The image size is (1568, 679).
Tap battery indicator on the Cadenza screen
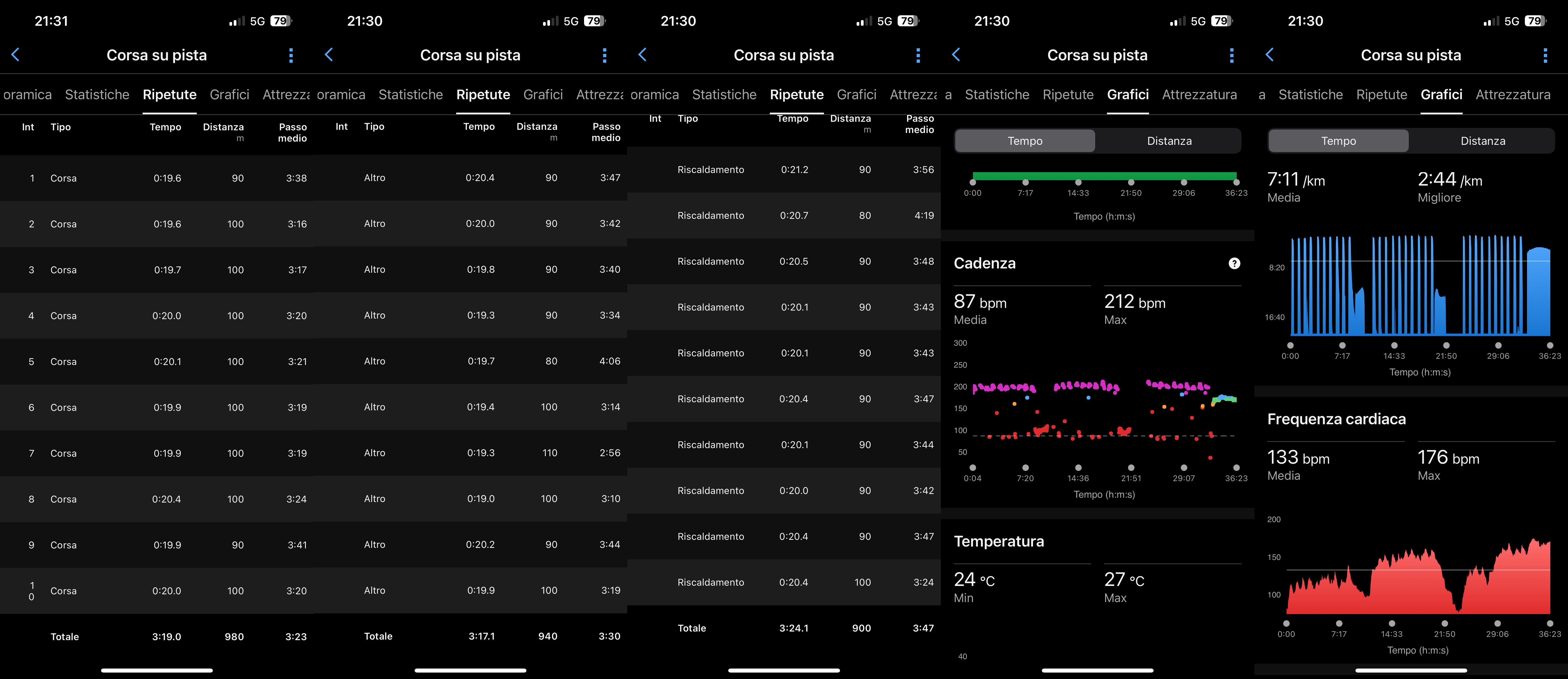pyautogui.click(x=1222, y=21)
